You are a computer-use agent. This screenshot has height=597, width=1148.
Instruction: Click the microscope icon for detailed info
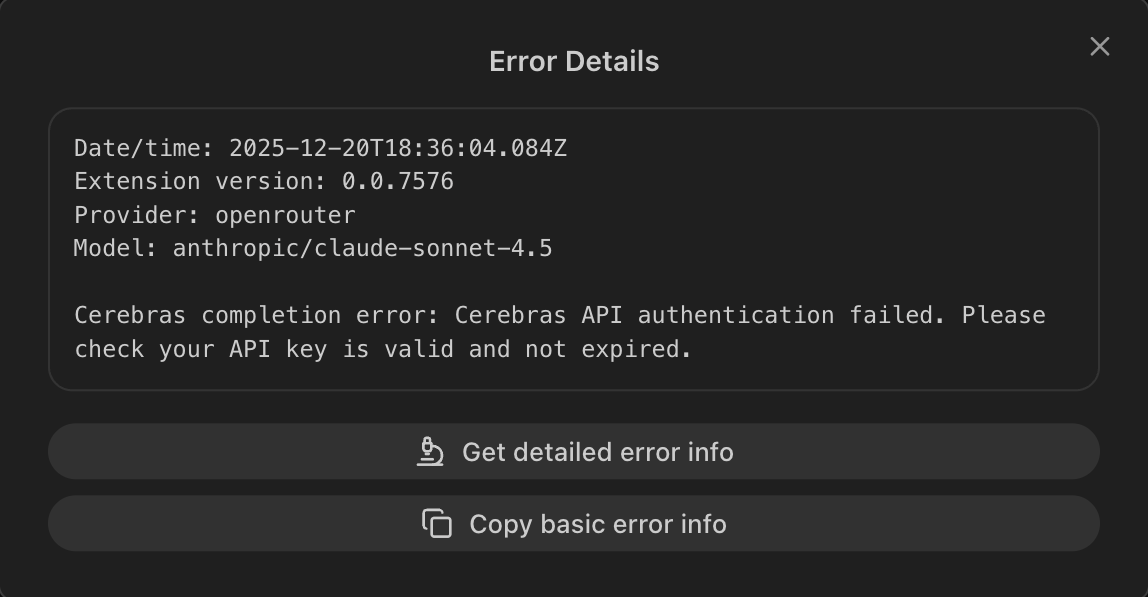pyautogui.click(x=430, y=452)
